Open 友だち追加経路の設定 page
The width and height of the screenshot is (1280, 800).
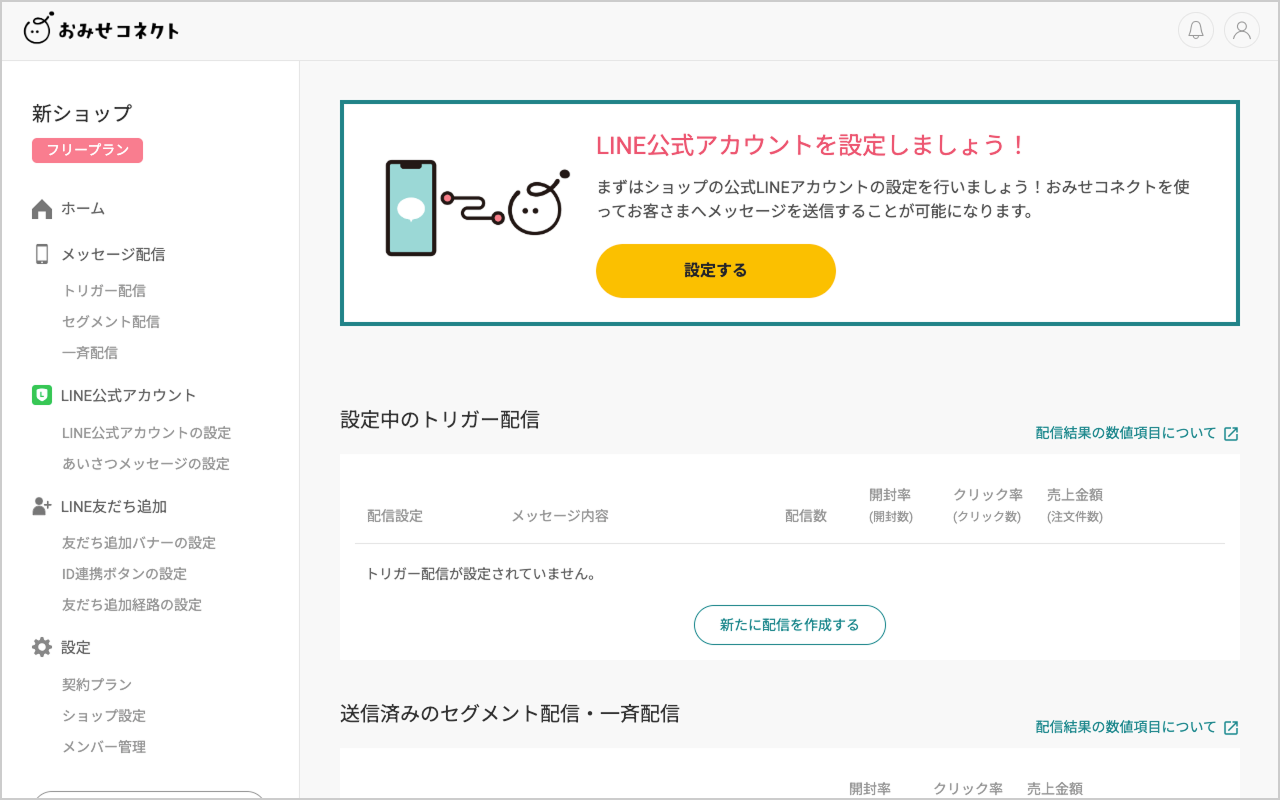(132, 605)
